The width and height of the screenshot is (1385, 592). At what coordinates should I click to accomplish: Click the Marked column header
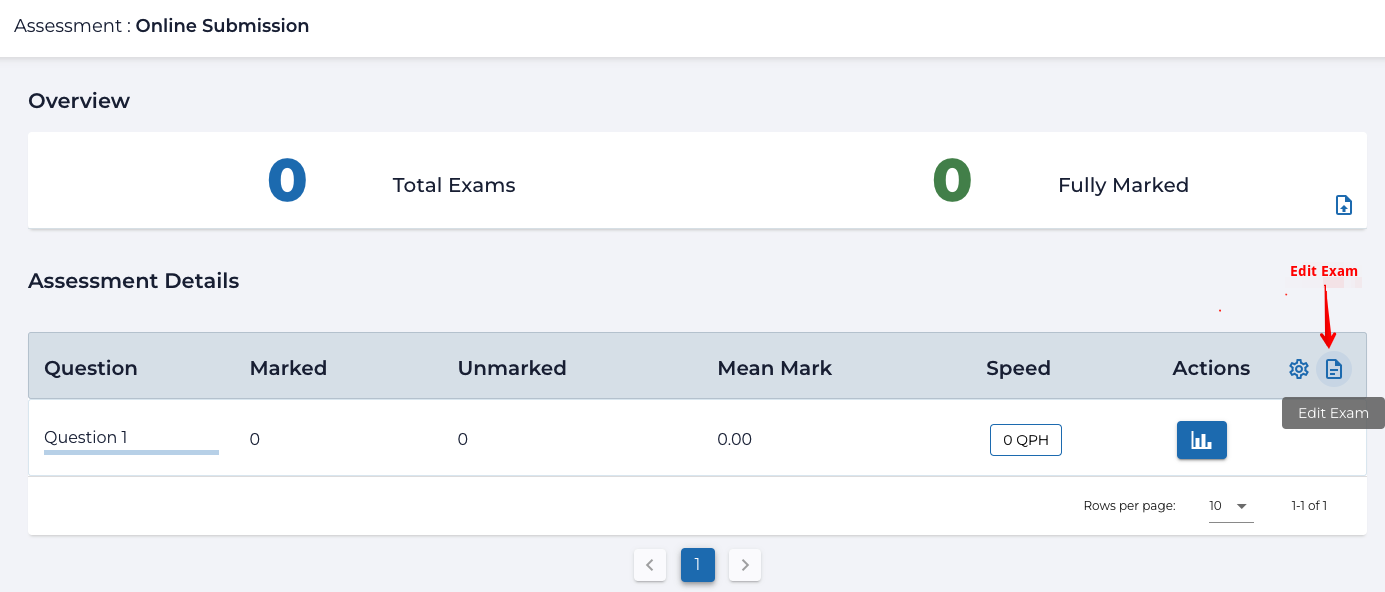coord(288,368)
